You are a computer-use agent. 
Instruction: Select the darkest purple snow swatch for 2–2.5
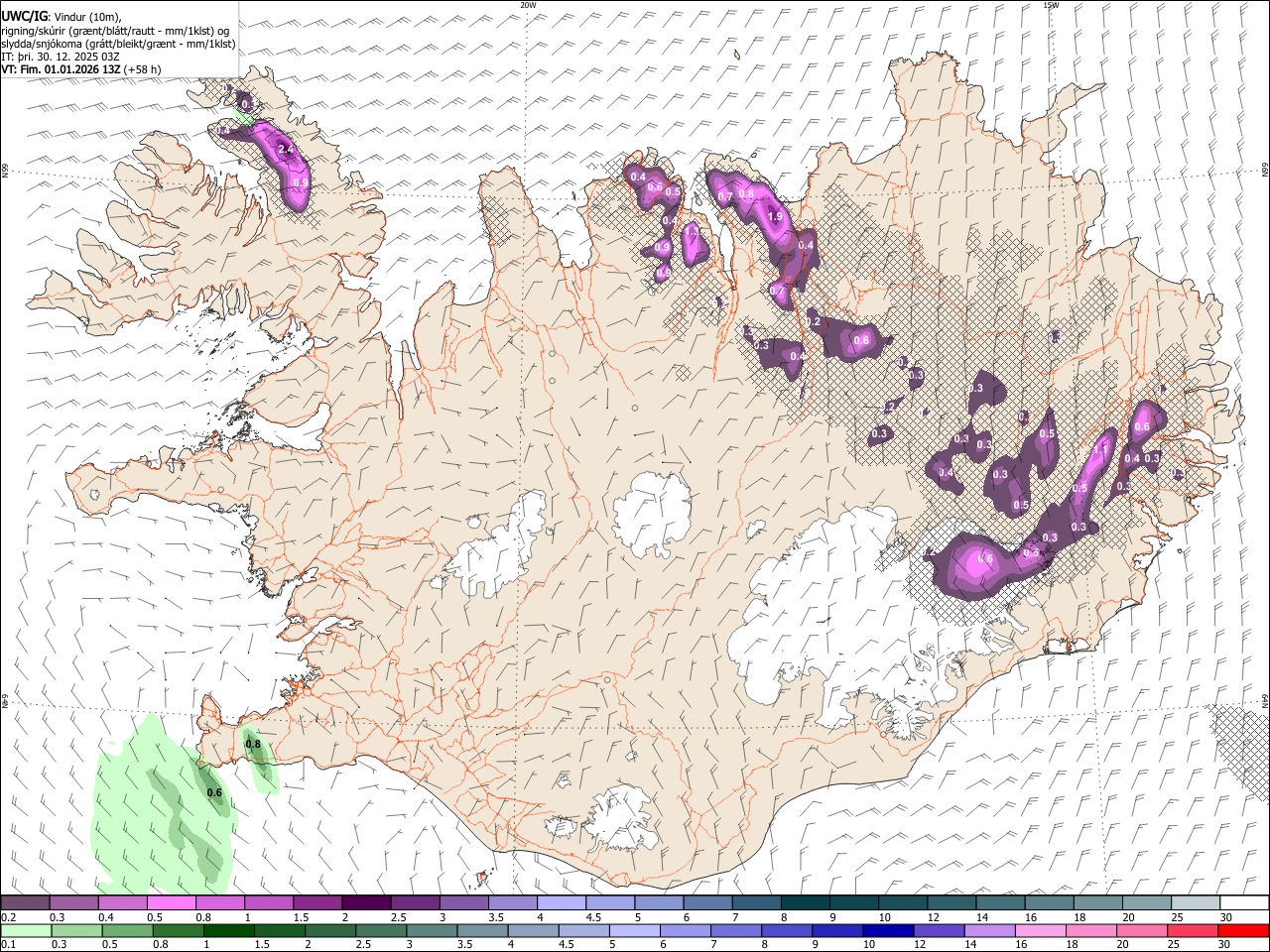tap(366, 902)
